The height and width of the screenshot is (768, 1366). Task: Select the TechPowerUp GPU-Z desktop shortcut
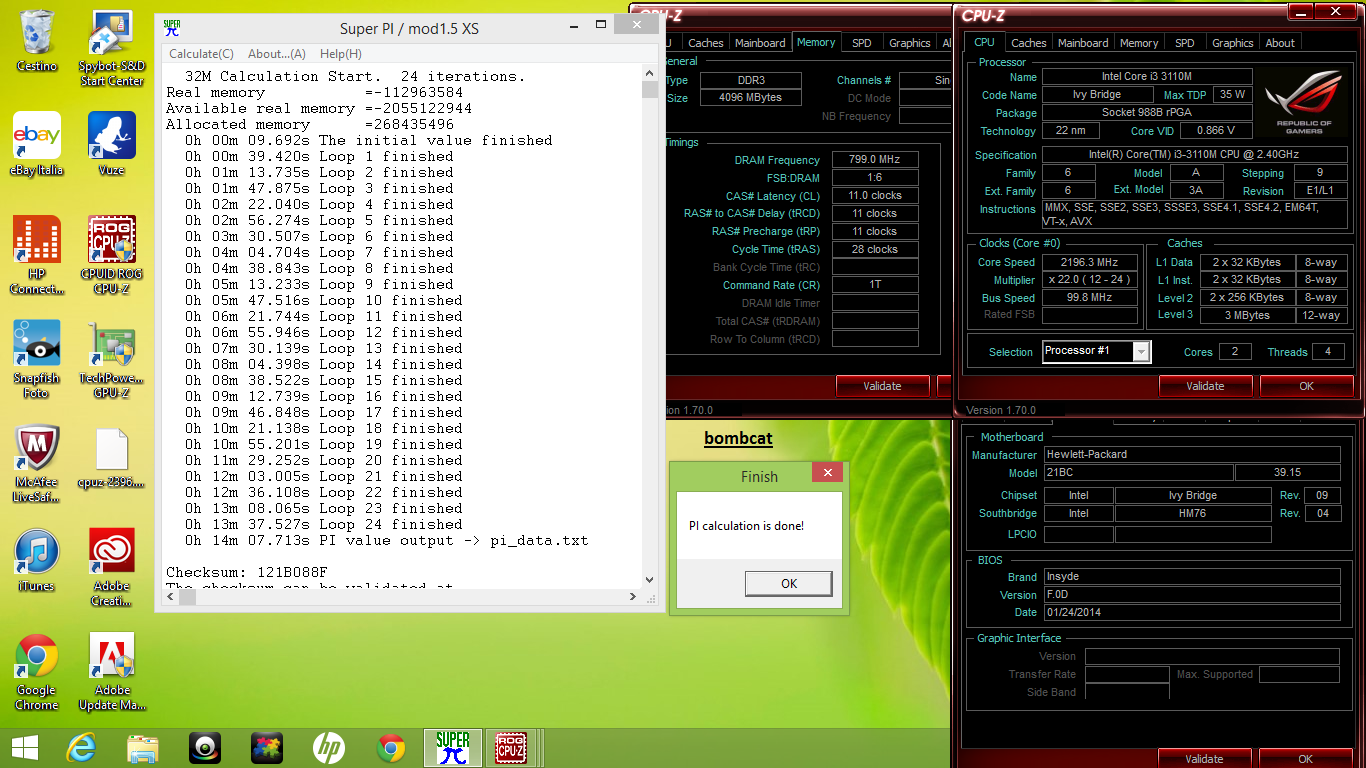(112, 360)
